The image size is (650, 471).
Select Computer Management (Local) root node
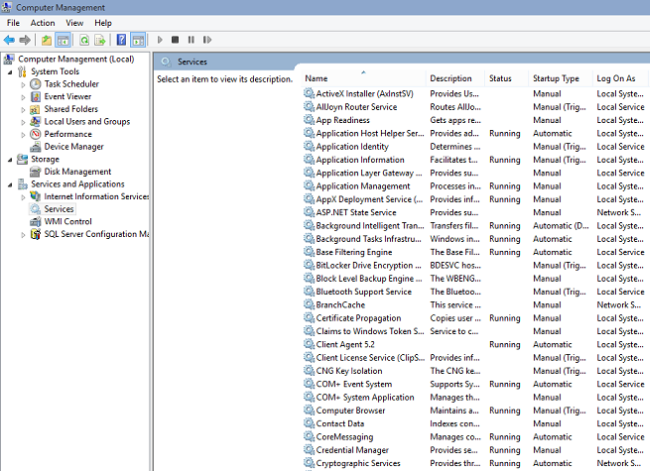[76, 59]
